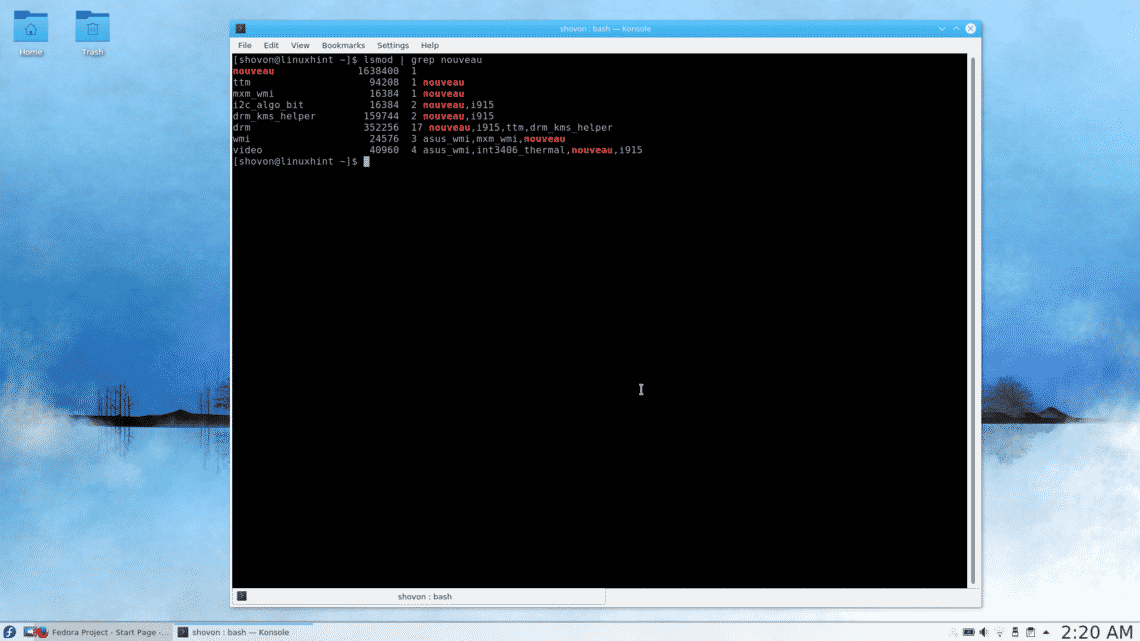1140x641 pixels.
Task: Open the View menu
Action: [300, 45]
